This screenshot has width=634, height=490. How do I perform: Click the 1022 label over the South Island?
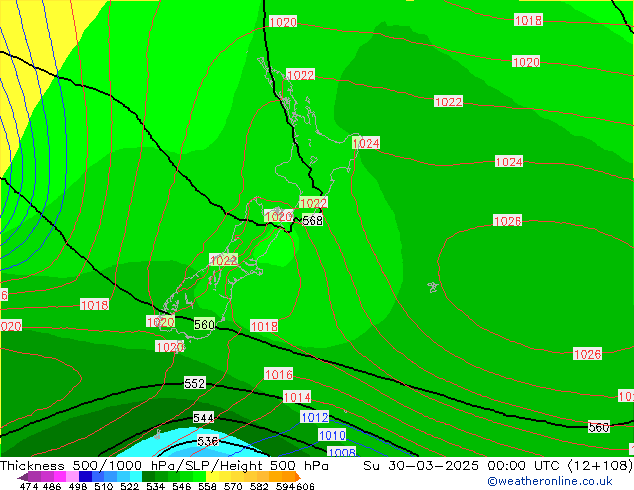(224, 260)
